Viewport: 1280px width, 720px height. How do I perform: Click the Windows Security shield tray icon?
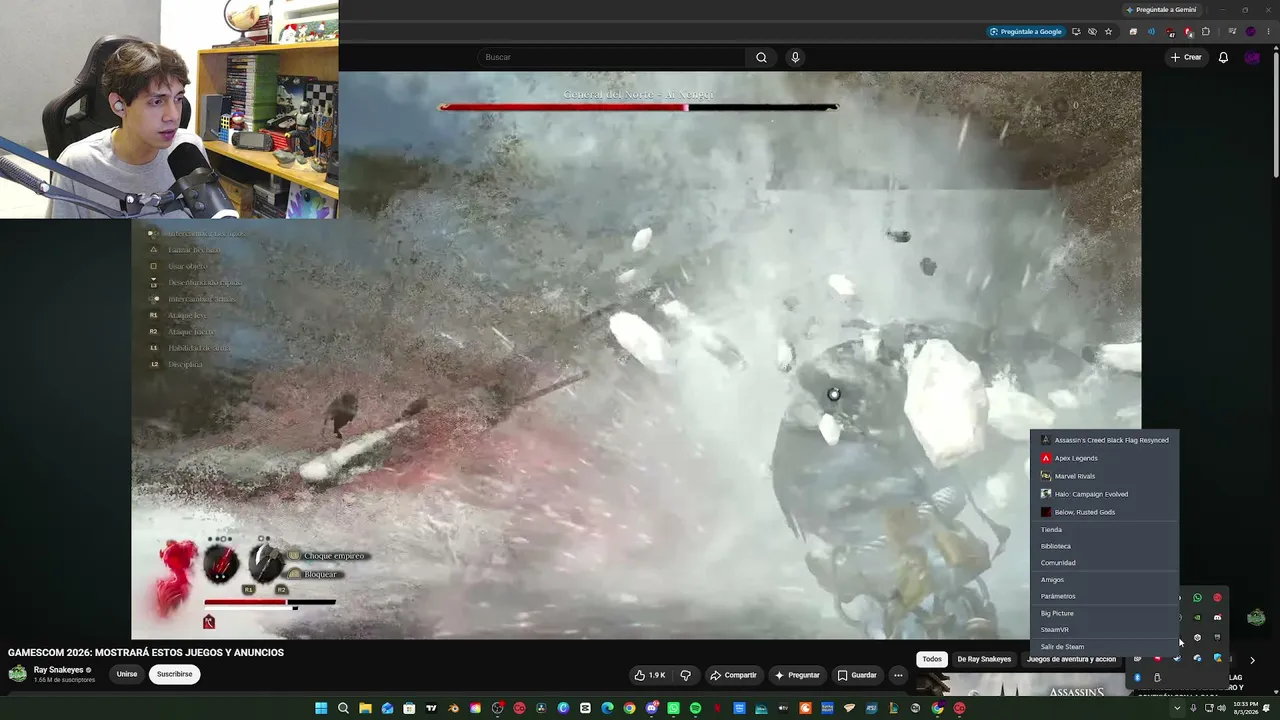pos(1217,658)
